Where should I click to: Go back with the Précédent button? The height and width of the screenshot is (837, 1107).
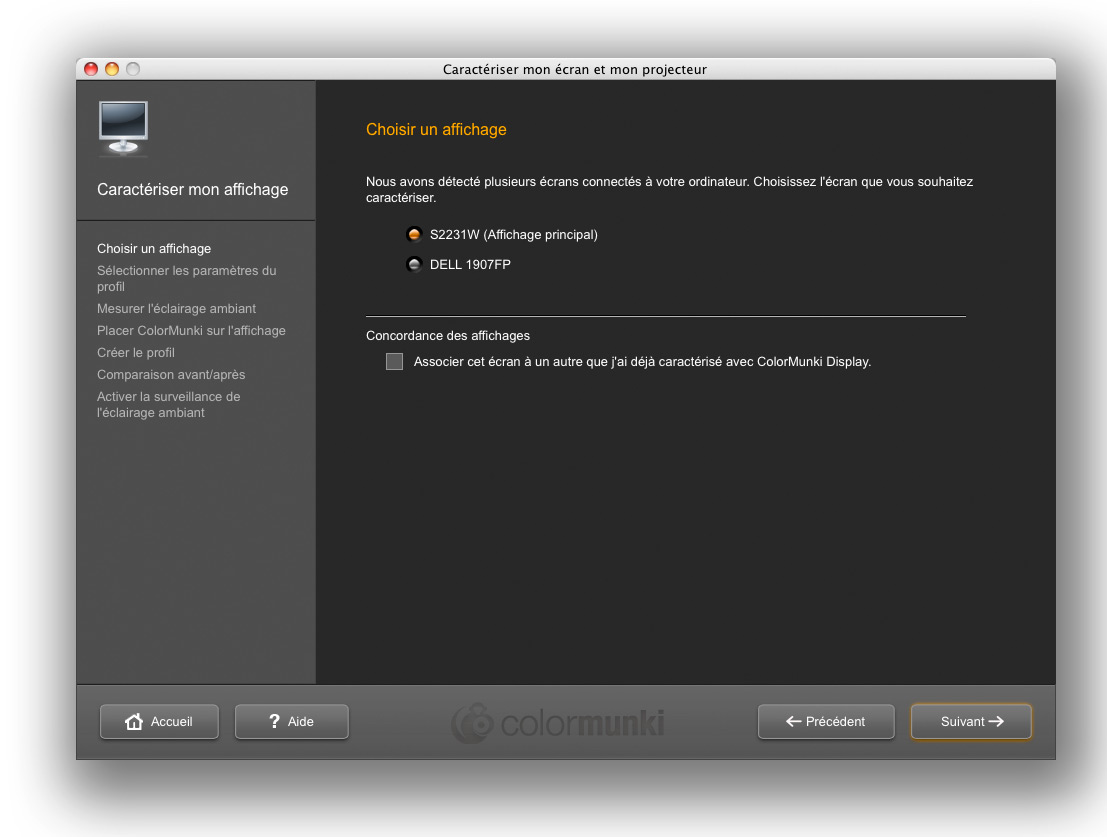[x=826, y=721]
